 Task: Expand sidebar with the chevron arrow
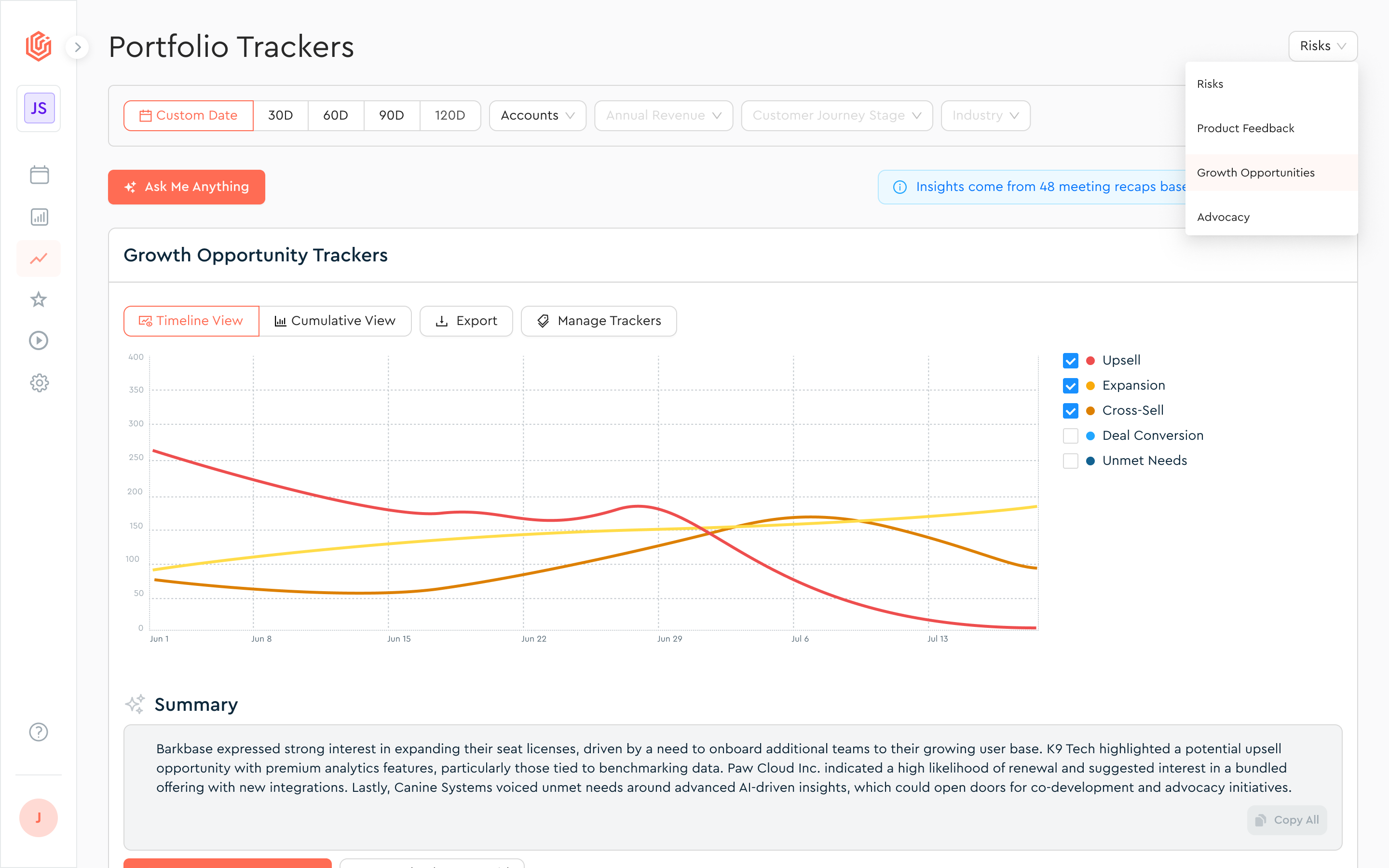78,47
